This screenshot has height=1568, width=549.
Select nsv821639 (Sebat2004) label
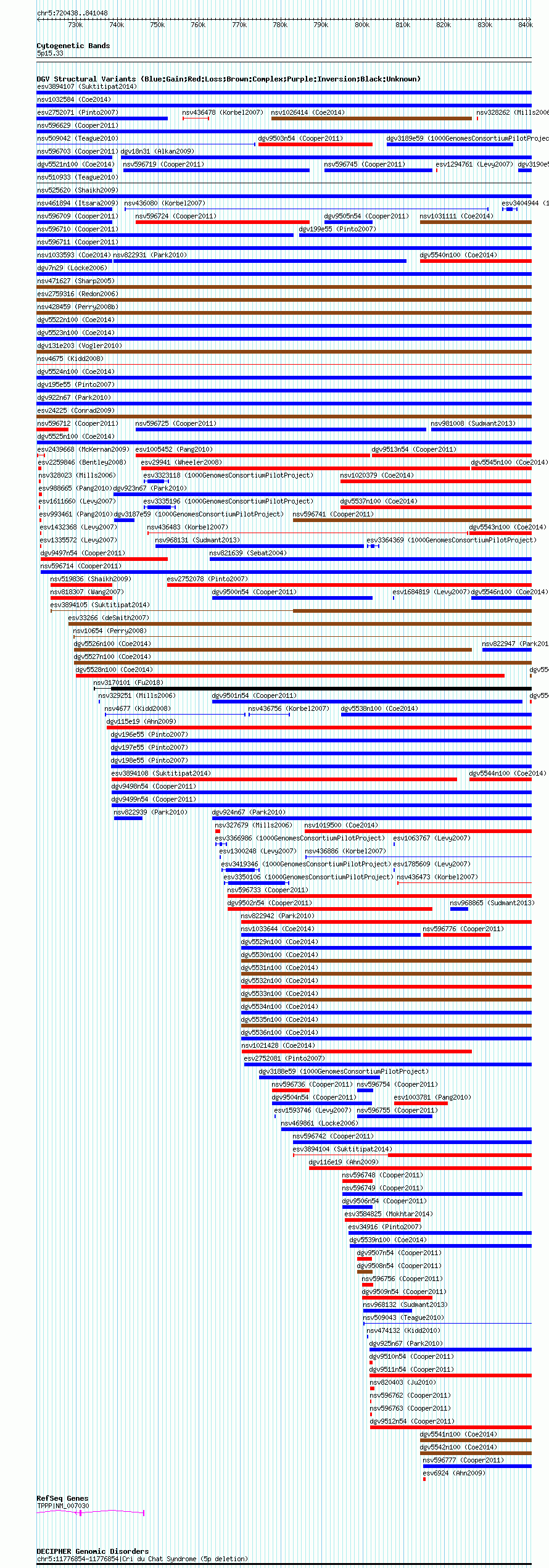coord(248,553)
